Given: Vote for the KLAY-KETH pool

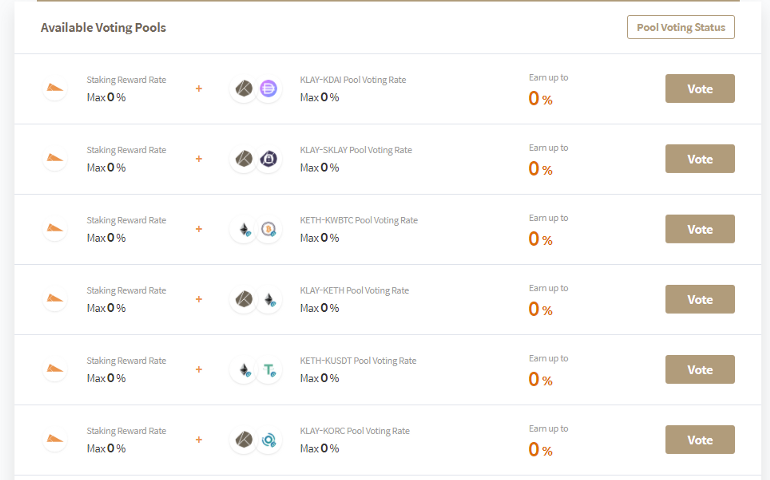Looking at the screenshot, I should (700, 299).
